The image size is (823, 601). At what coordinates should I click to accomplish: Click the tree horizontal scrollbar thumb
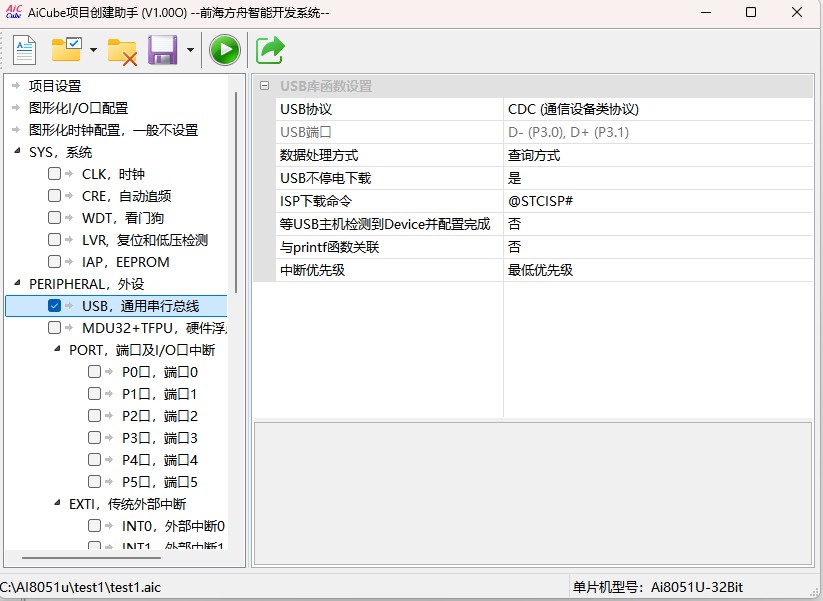(91, 557)
